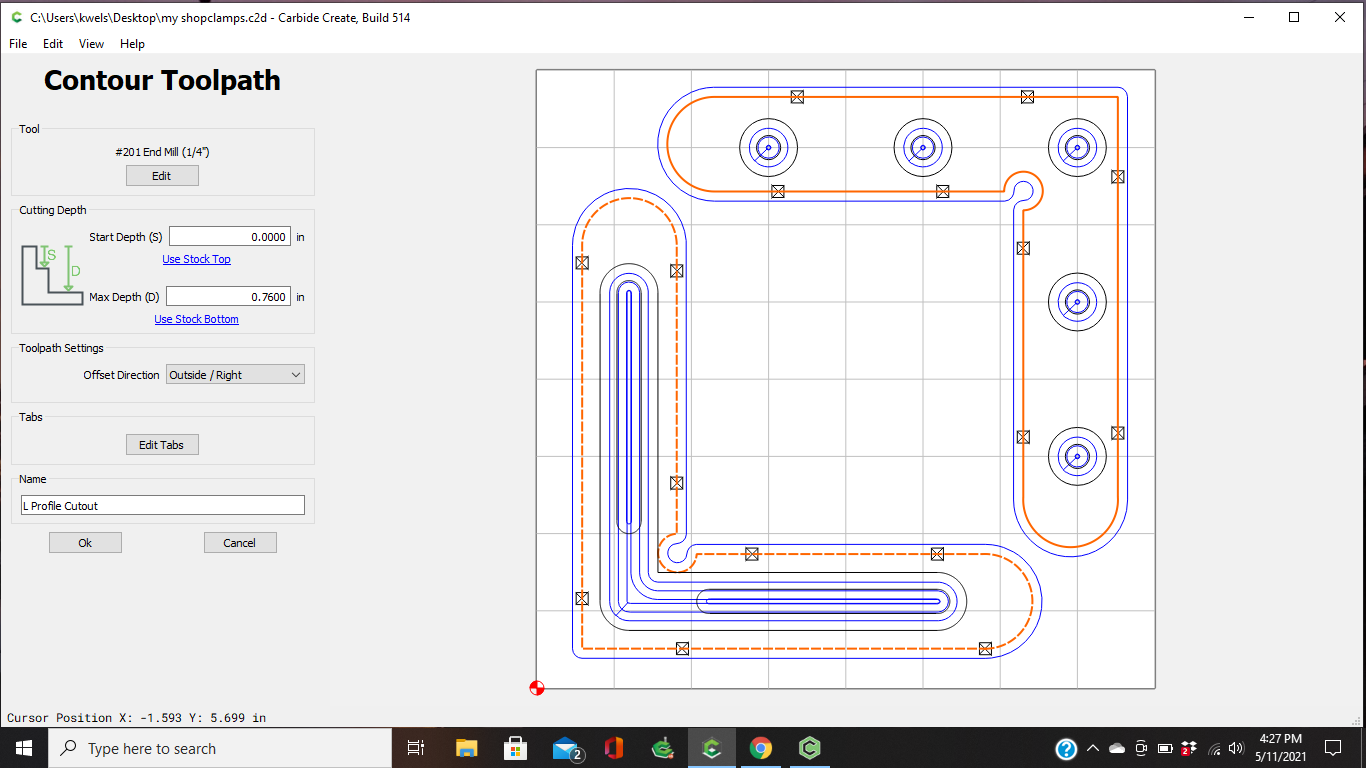Open the volume speaker tray icon
The image size is (1366, 768).
[1236, 748]
